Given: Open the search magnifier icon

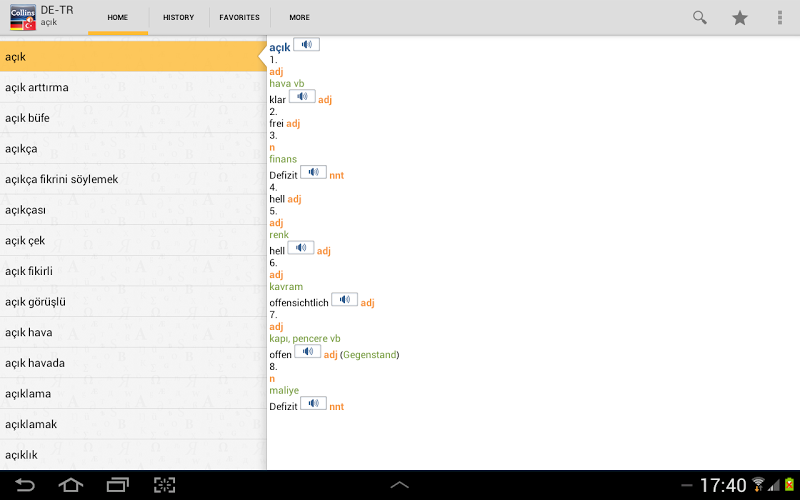Looking at the screenshot, I should 699,17.
